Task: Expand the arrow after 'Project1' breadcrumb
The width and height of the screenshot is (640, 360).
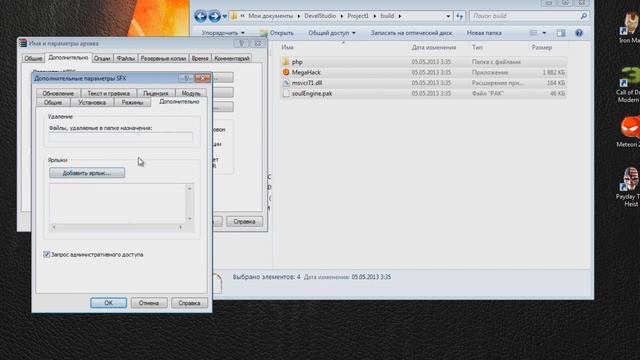Action: point(375,16)
